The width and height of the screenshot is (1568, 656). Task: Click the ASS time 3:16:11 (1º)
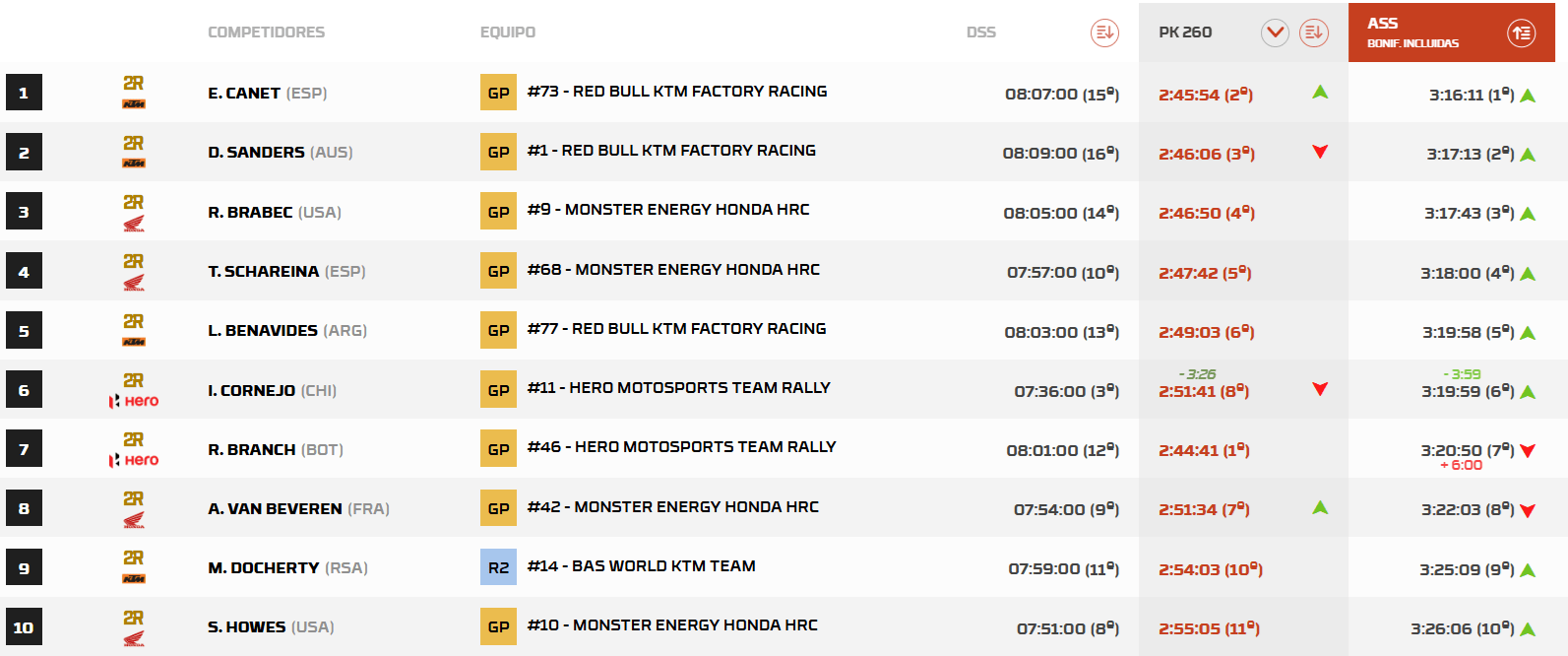coord(1472,96)
